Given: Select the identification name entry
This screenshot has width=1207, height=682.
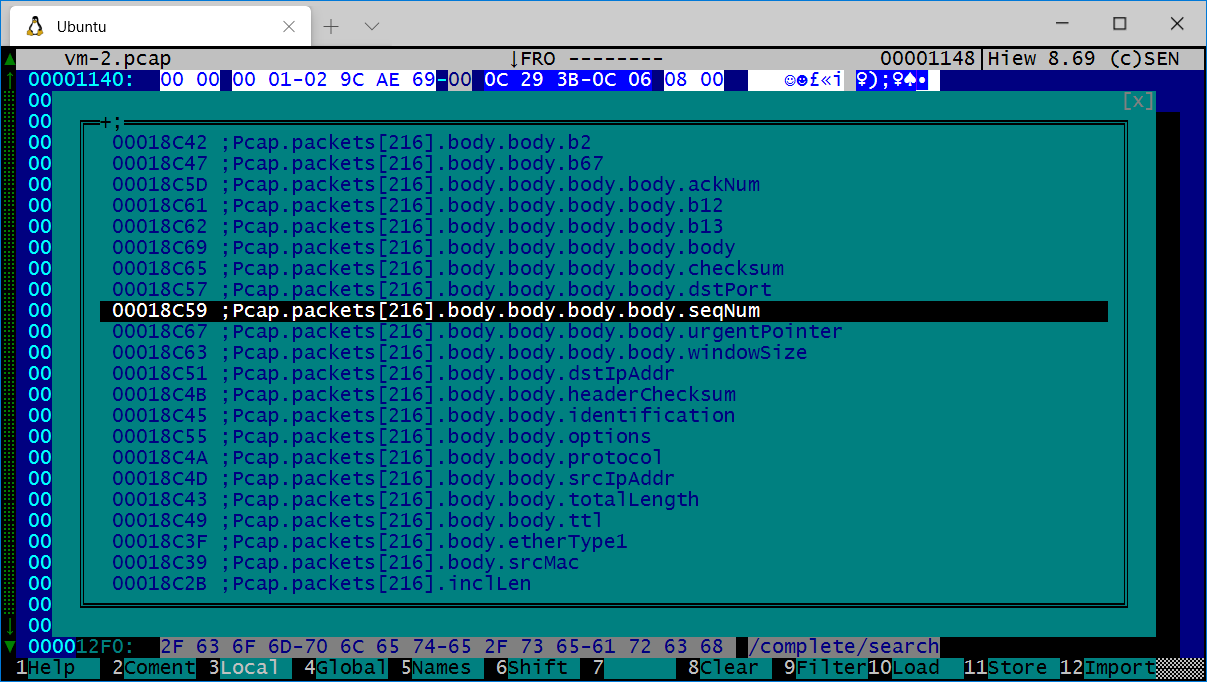Looking at the screenshot, I should pos(604,415).
